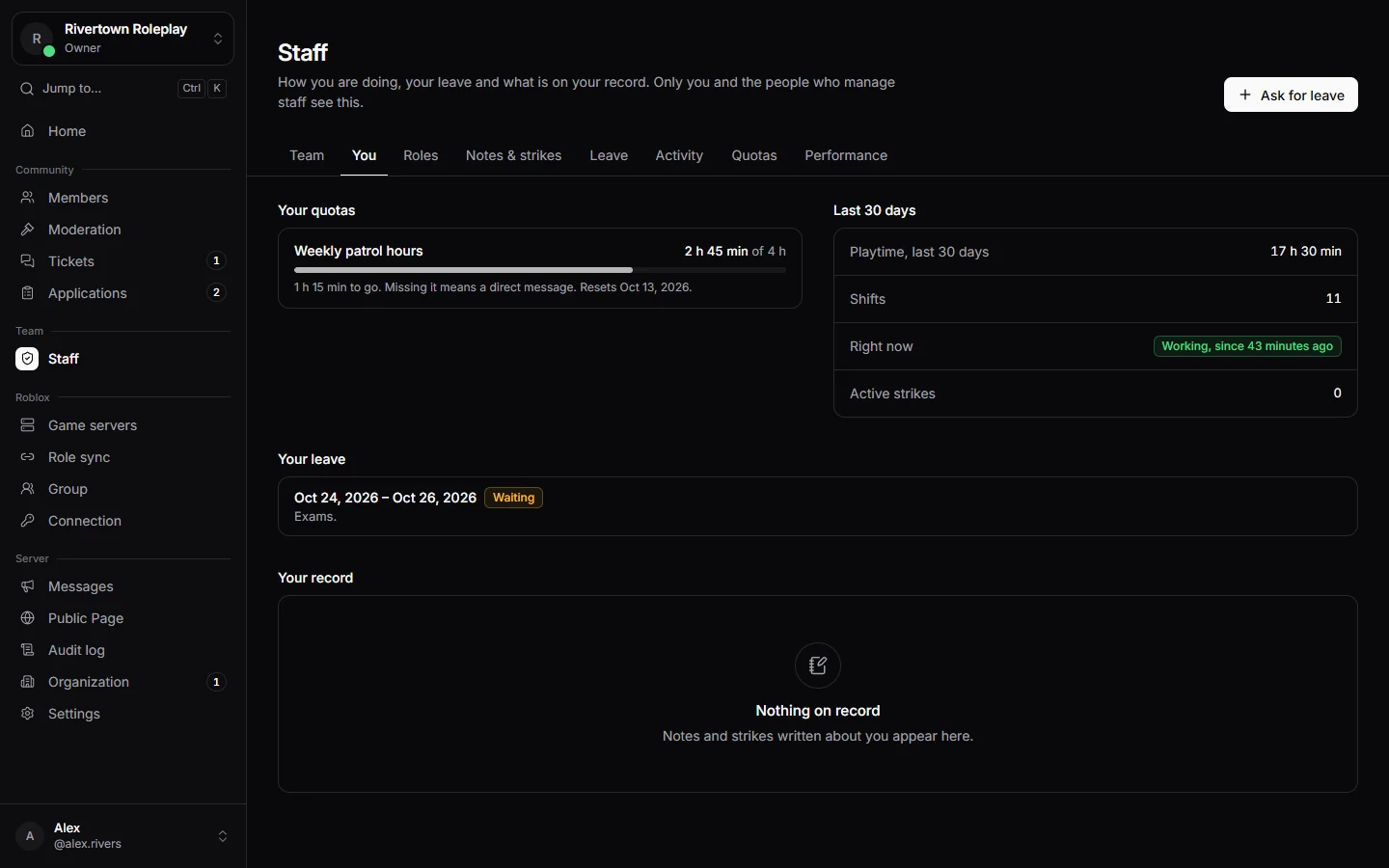Click the @alex.rivers username text
Viewport: 1389px width, 868px height.
[x=88, y=844]
